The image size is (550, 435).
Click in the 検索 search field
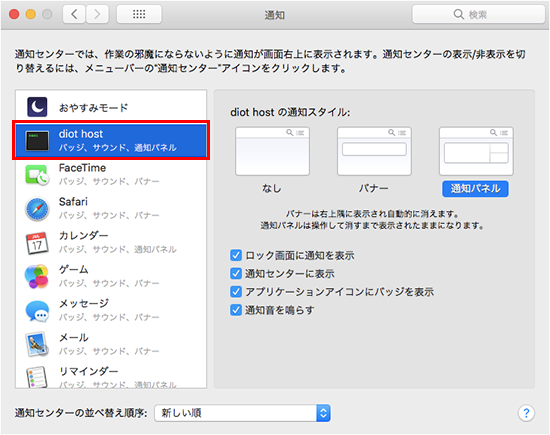478,14
